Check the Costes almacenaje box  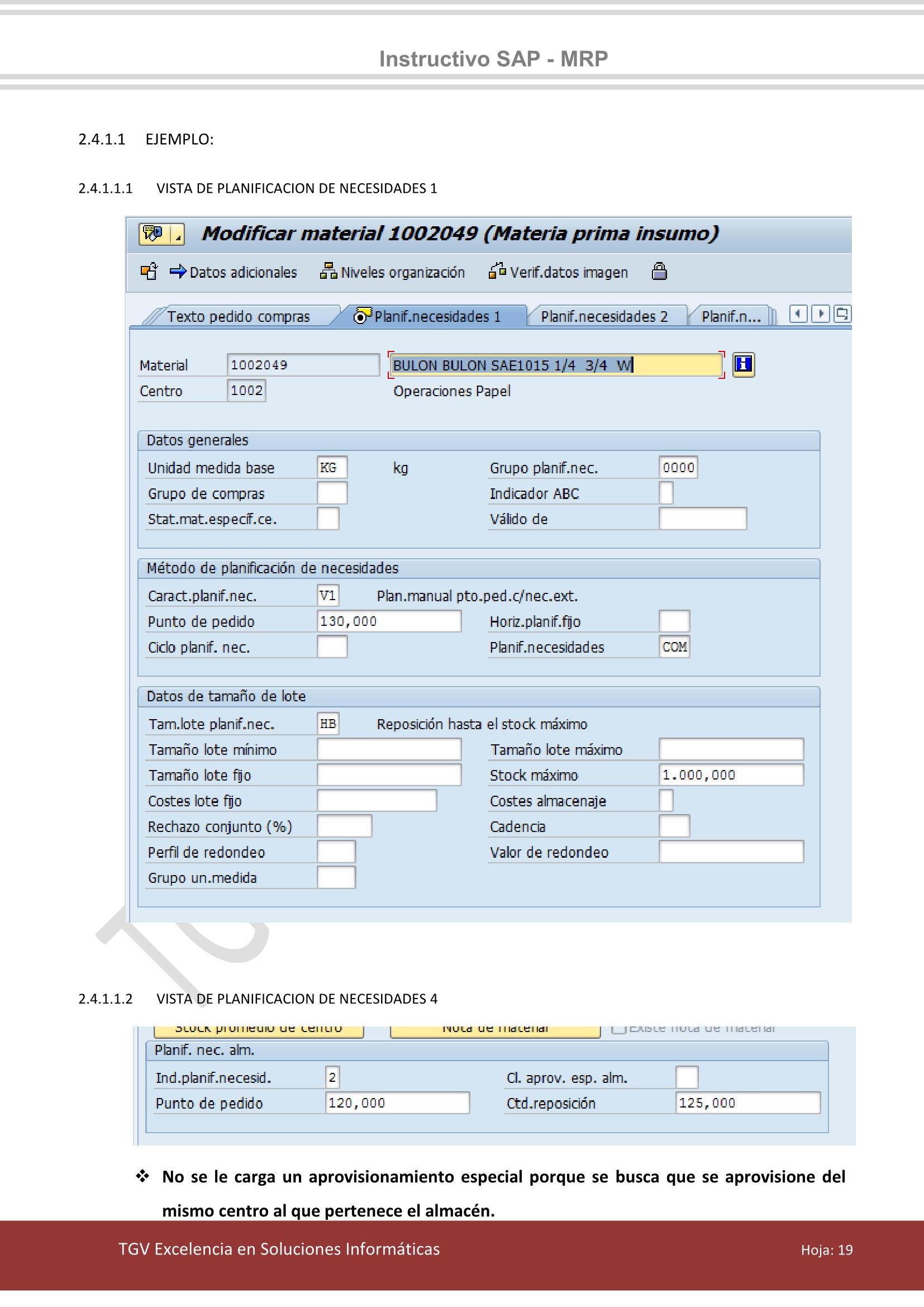pyautogui.click(x=668, y=800)
